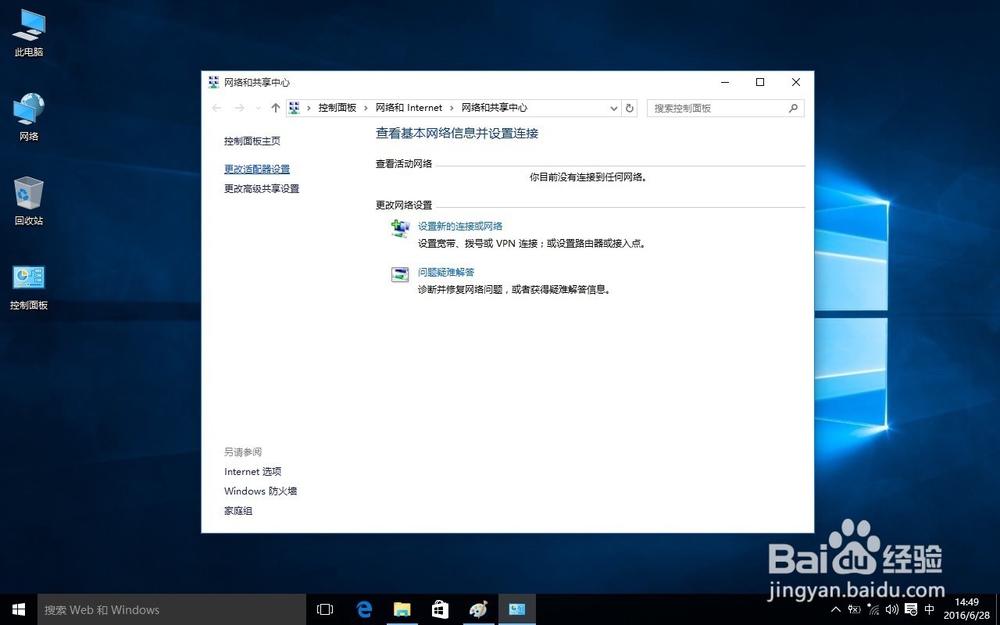Open Windows 防火墙 settings link
Image resolution: width=1000 pixels, height=625 pixels.
pyautogui.click(x=260, y=491)
